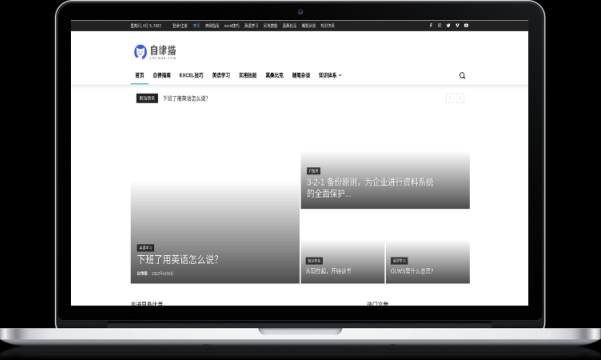Show the next ticker headline arrow
Screen dimensions: 601x360
460,99
